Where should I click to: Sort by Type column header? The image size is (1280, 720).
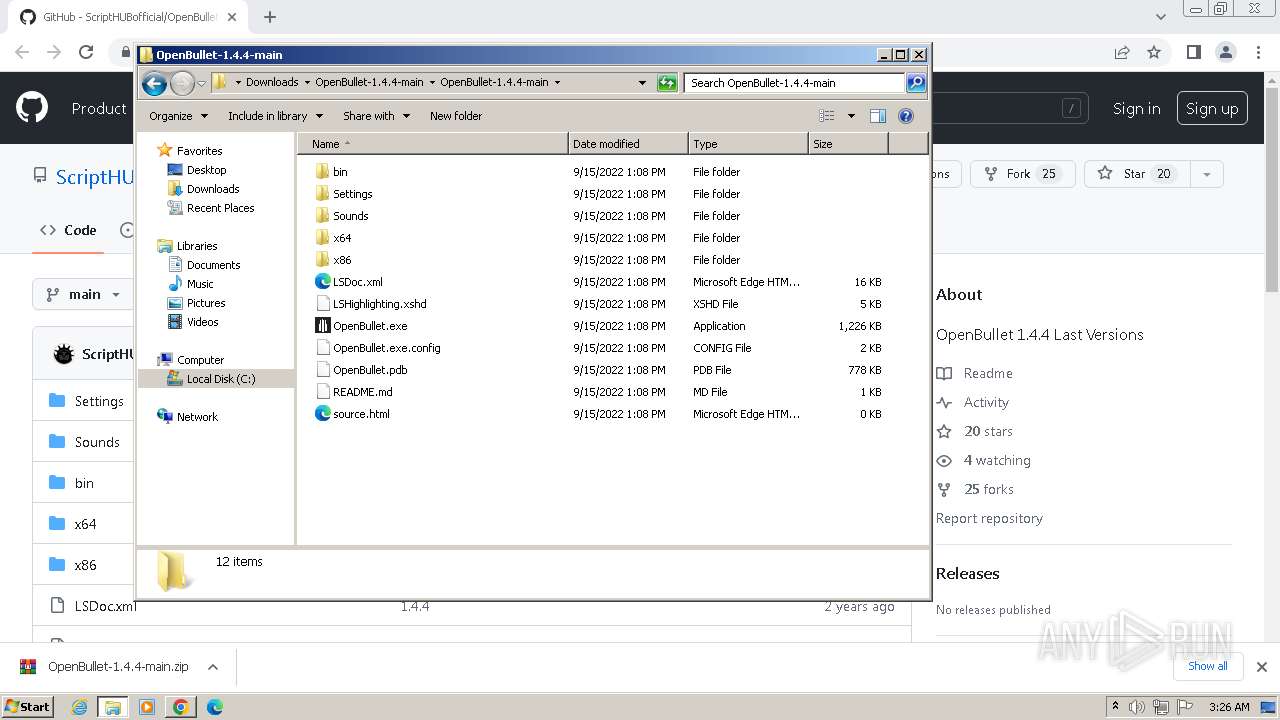coord(748,144)
